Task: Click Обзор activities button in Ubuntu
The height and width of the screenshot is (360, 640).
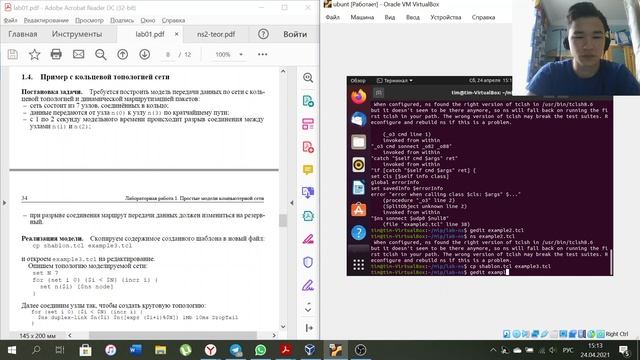Action: click(x=358, y=80)
